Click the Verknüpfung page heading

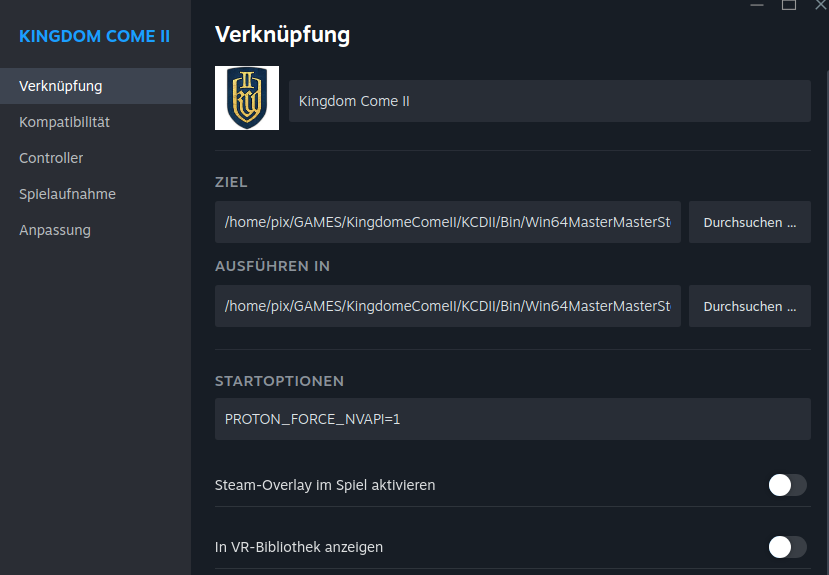282,35
